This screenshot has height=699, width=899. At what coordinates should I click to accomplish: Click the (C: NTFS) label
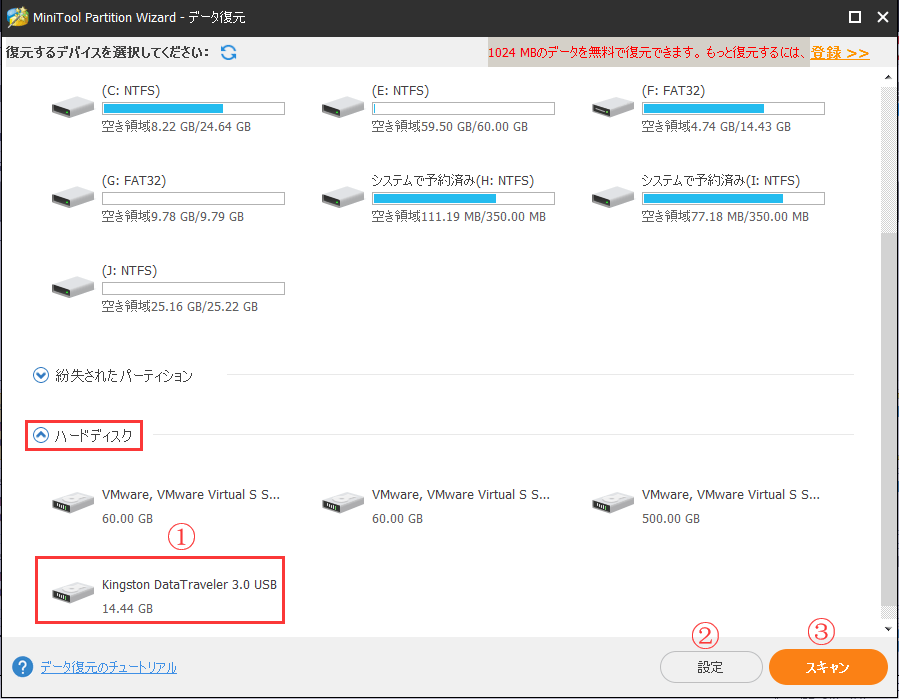coord(131,91)
